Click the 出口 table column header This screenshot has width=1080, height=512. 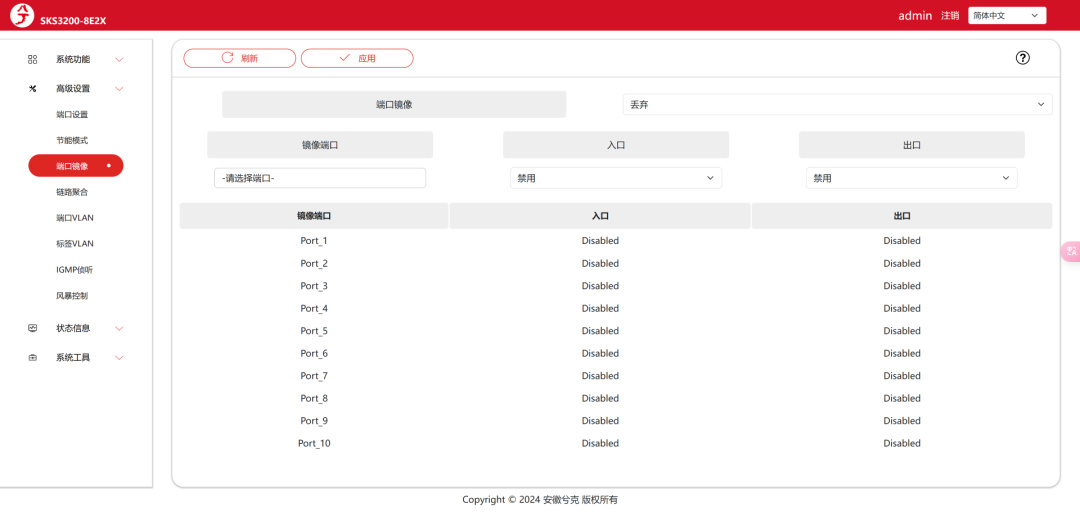902,216
